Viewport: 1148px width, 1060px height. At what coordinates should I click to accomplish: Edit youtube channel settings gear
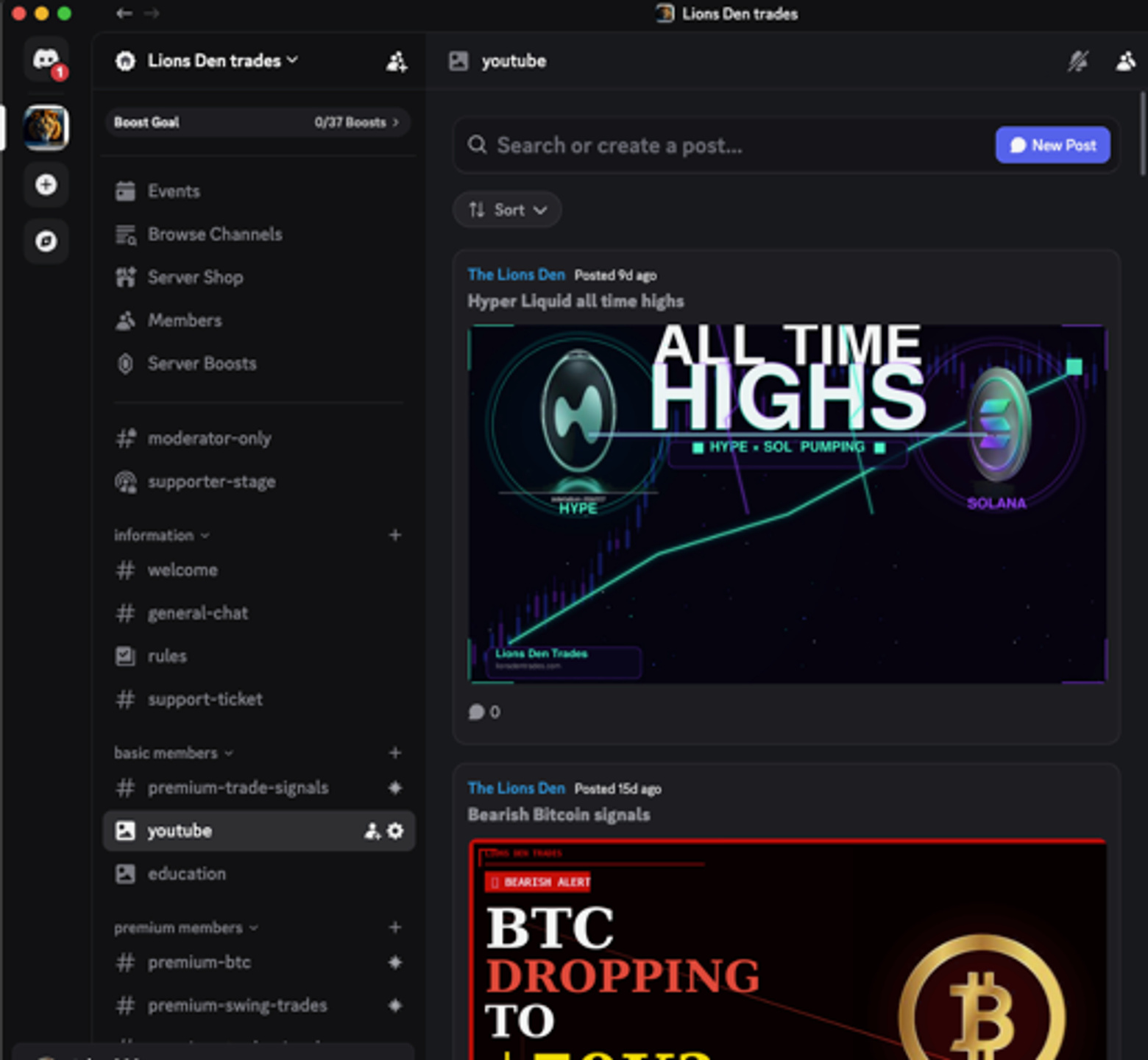point(395,831)
